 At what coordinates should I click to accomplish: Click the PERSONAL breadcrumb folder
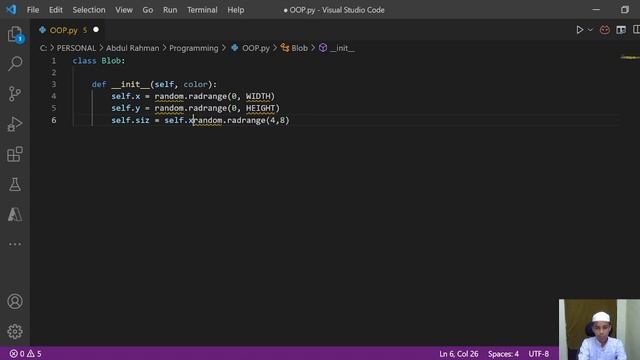[76, 48]
